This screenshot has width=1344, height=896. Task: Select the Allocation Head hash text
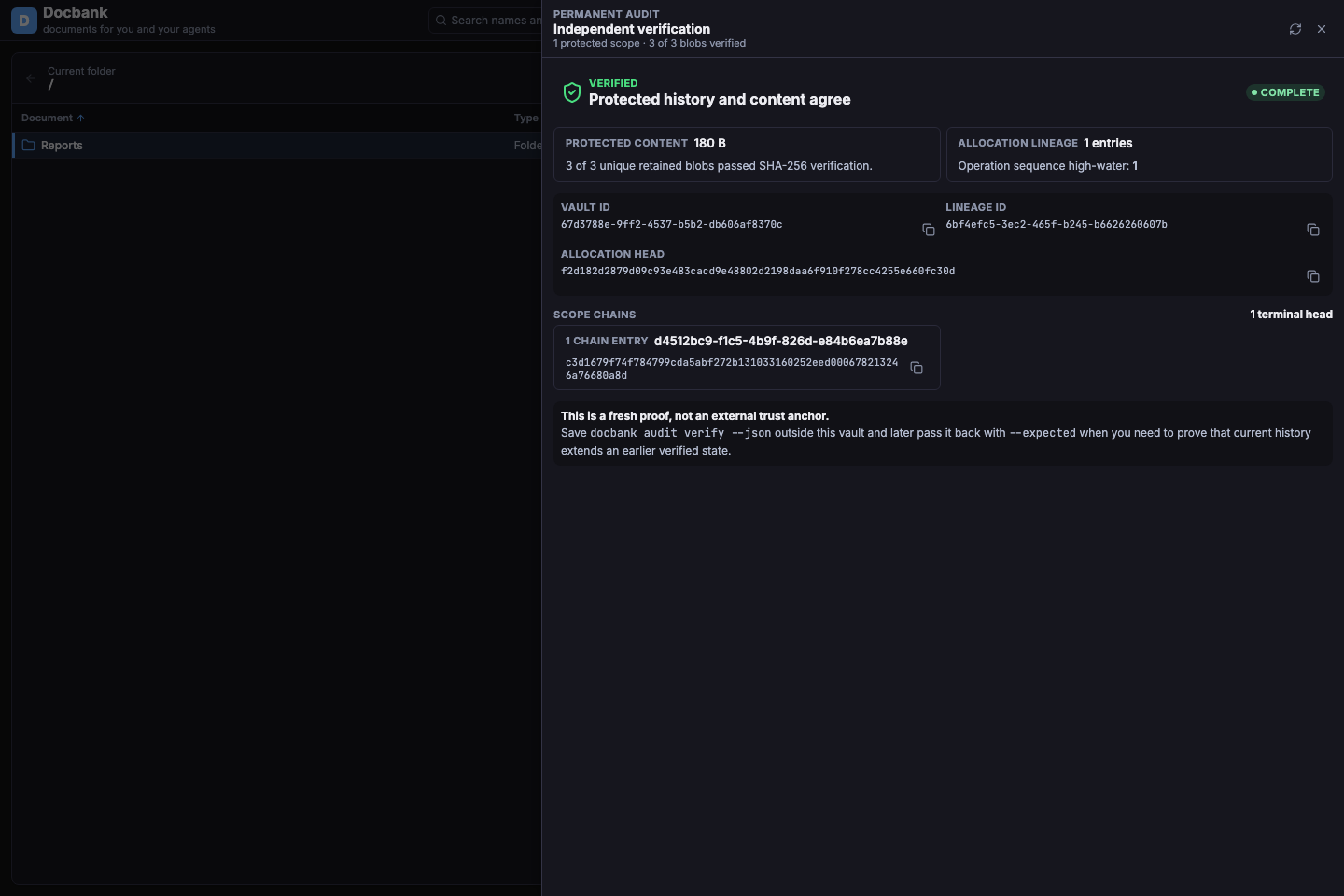(758, 271)
